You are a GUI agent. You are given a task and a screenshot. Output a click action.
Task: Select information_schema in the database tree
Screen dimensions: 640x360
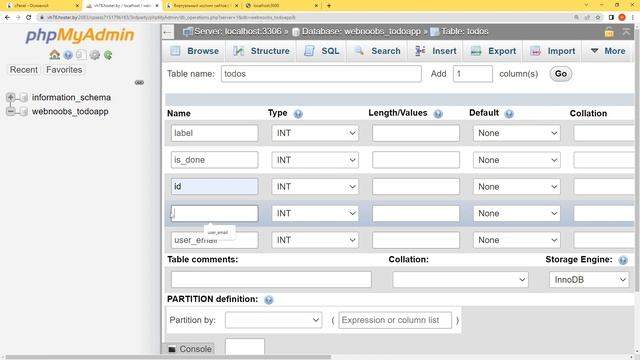coord(71,97)
